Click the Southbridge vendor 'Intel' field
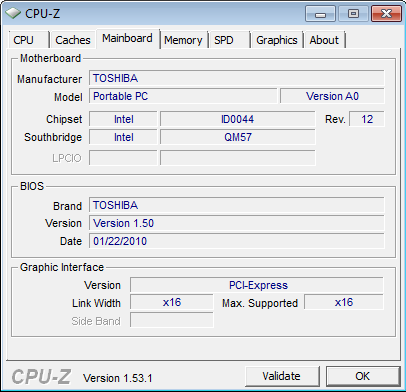Image resolution: width=406 pixels, height=392 pixels. [123, 137]
